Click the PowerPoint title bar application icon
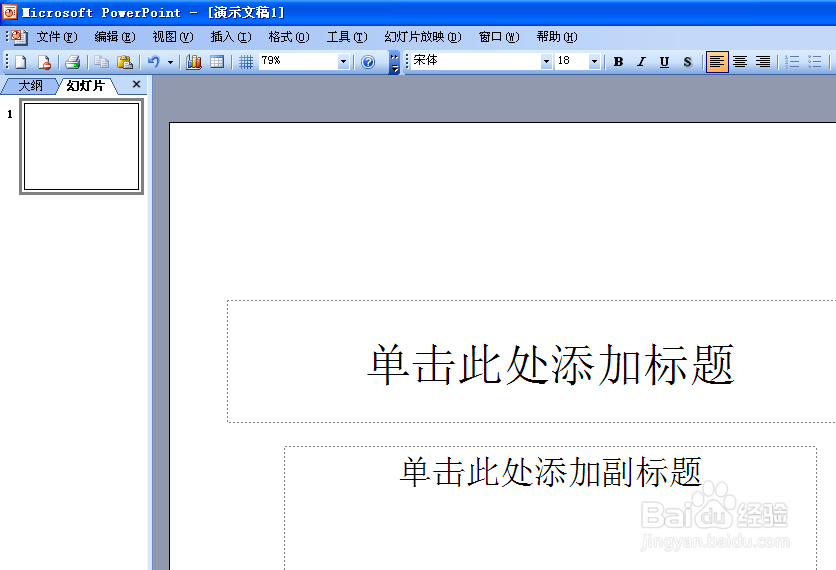 point(10,12)
